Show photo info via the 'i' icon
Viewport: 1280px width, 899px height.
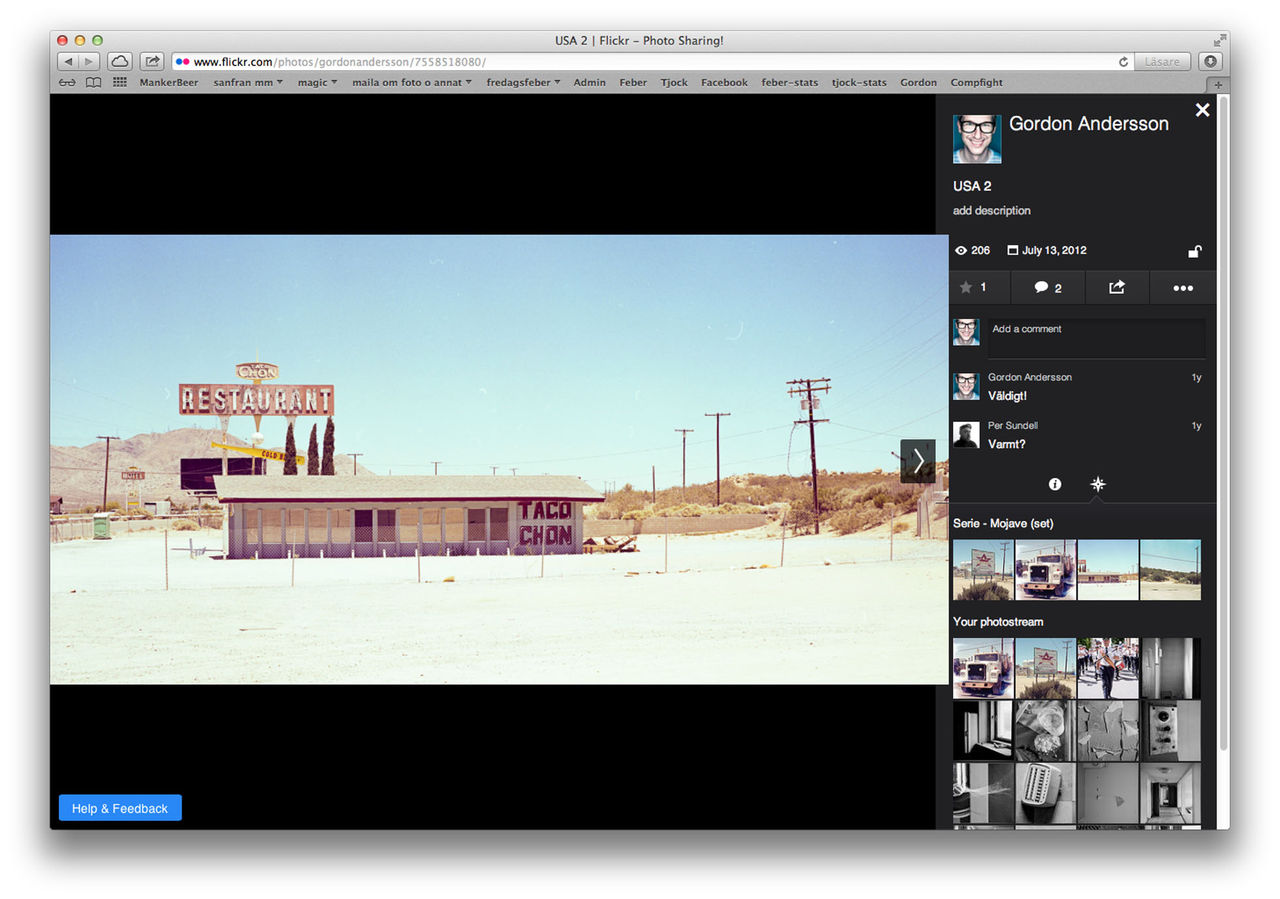(1054, 484)
